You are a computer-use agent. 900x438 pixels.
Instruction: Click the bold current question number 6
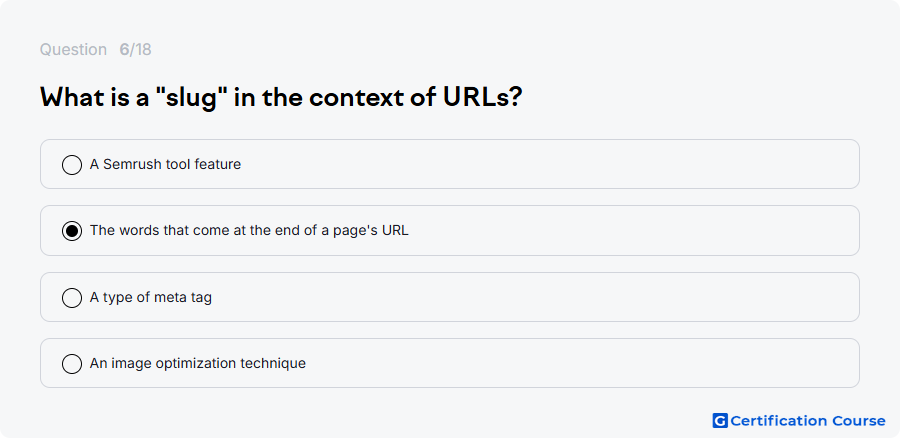click(124, 50)
